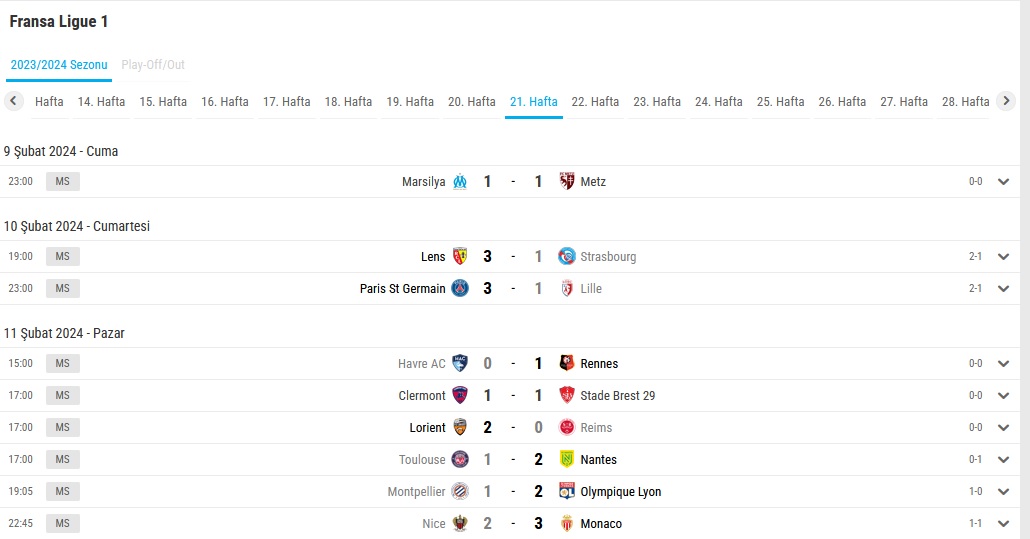Expand the Lens vs Strasbourg match row
This screenshot has width=1030, height=539.
tap(1003, 257)
